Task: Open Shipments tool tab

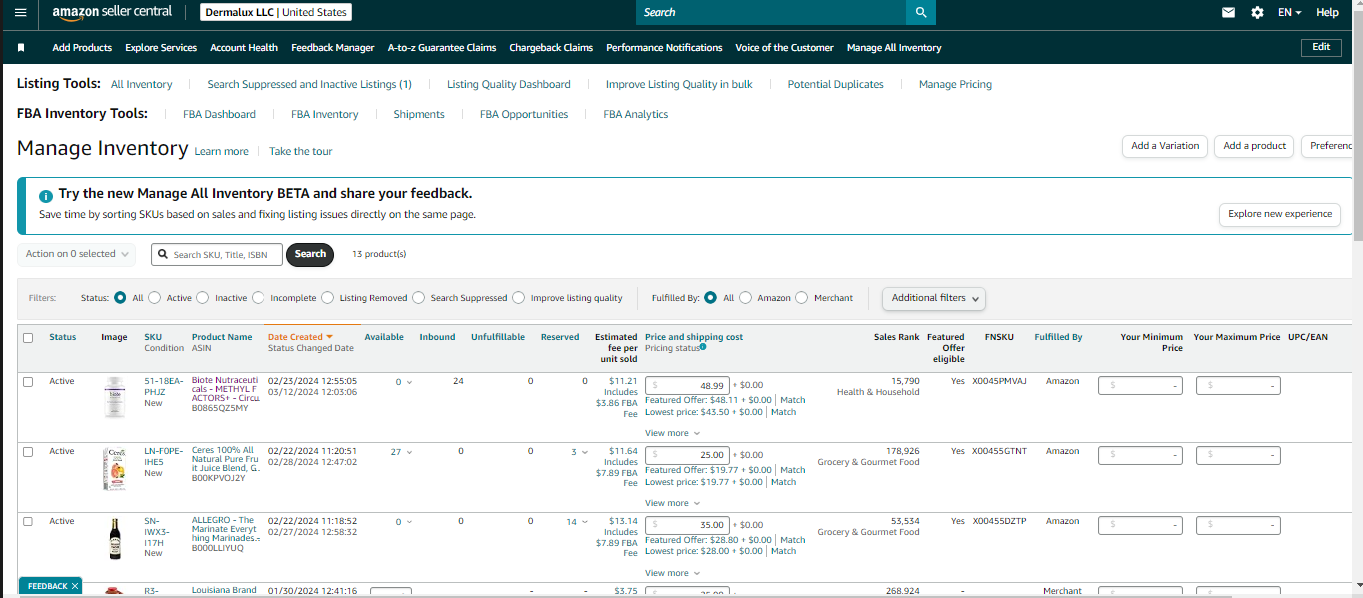Action: (x=419, y=114)
